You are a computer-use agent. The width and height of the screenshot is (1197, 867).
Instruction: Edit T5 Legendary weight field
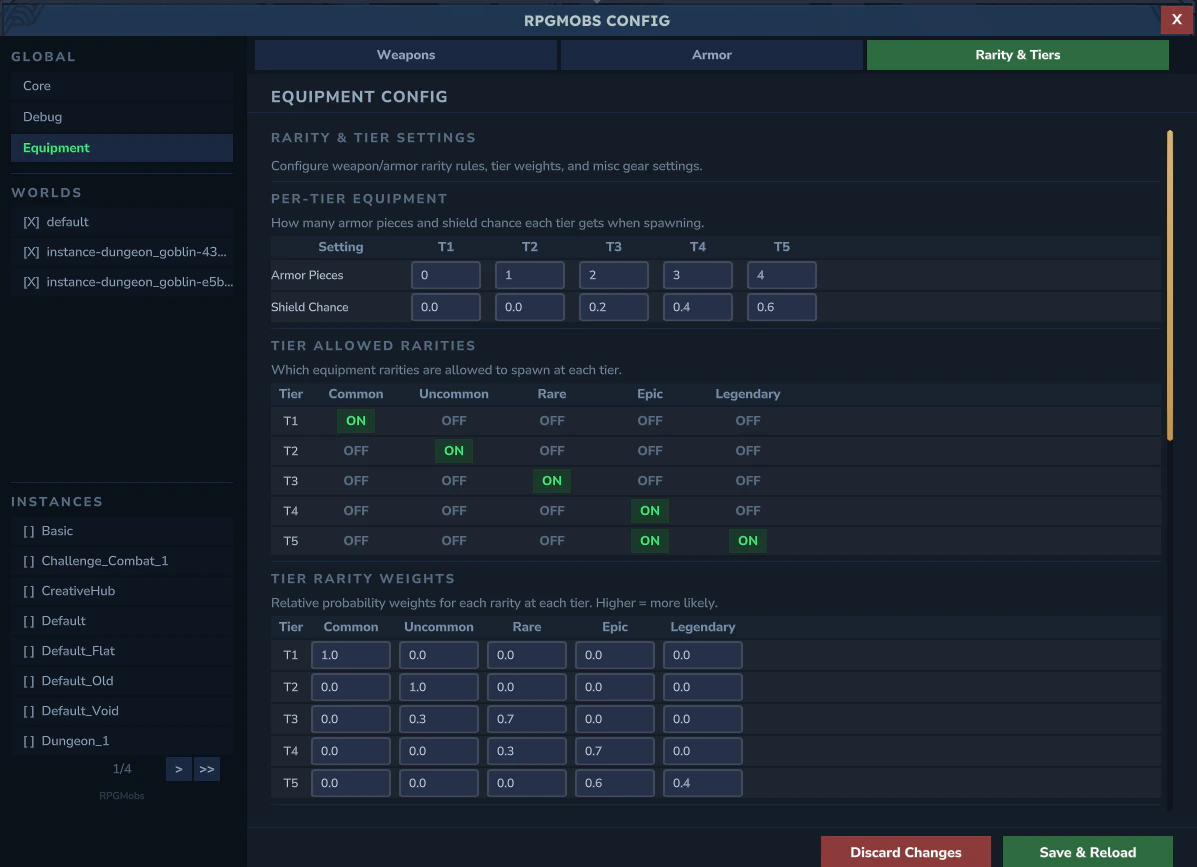point(702,783)
